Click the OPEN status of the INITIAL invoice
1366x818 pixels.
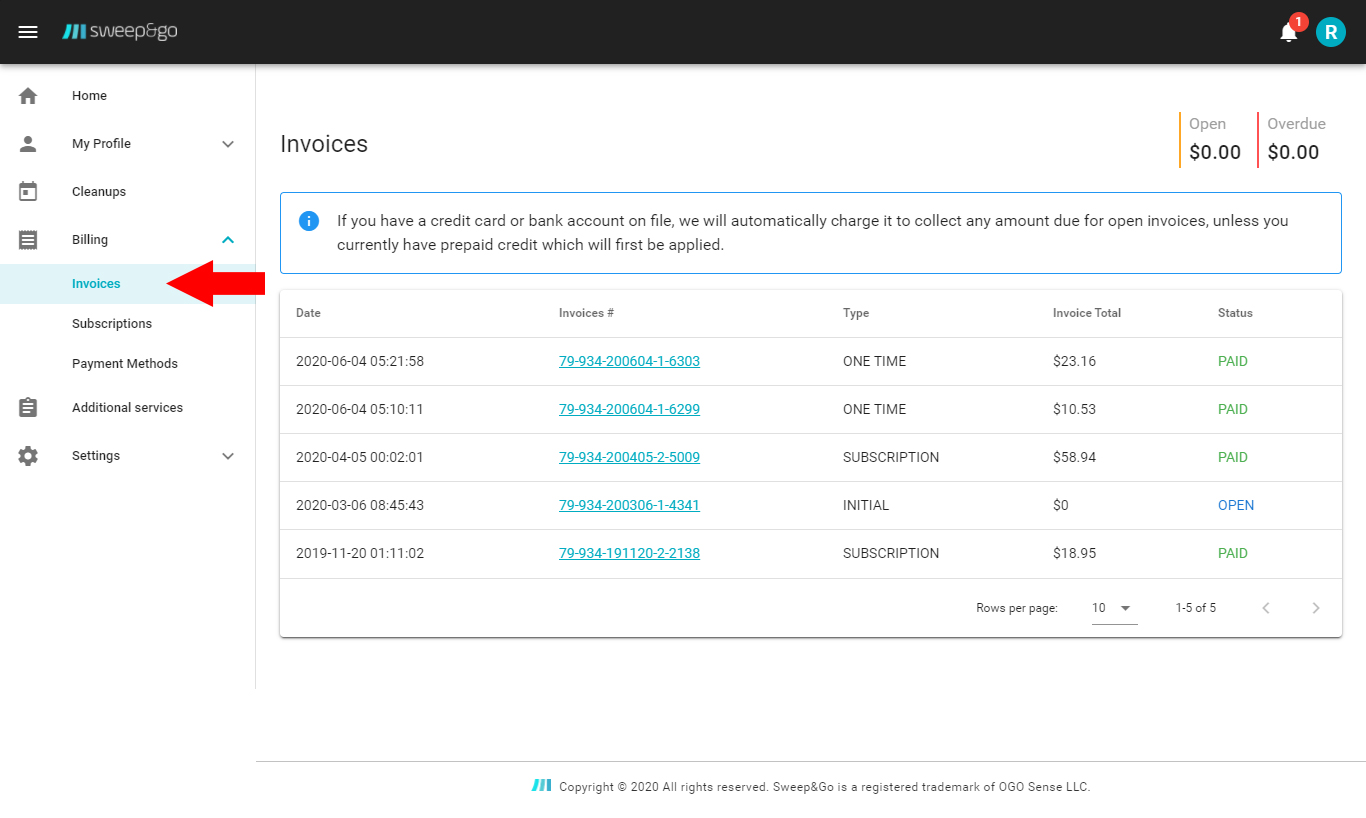click(x=1236, y=505)
